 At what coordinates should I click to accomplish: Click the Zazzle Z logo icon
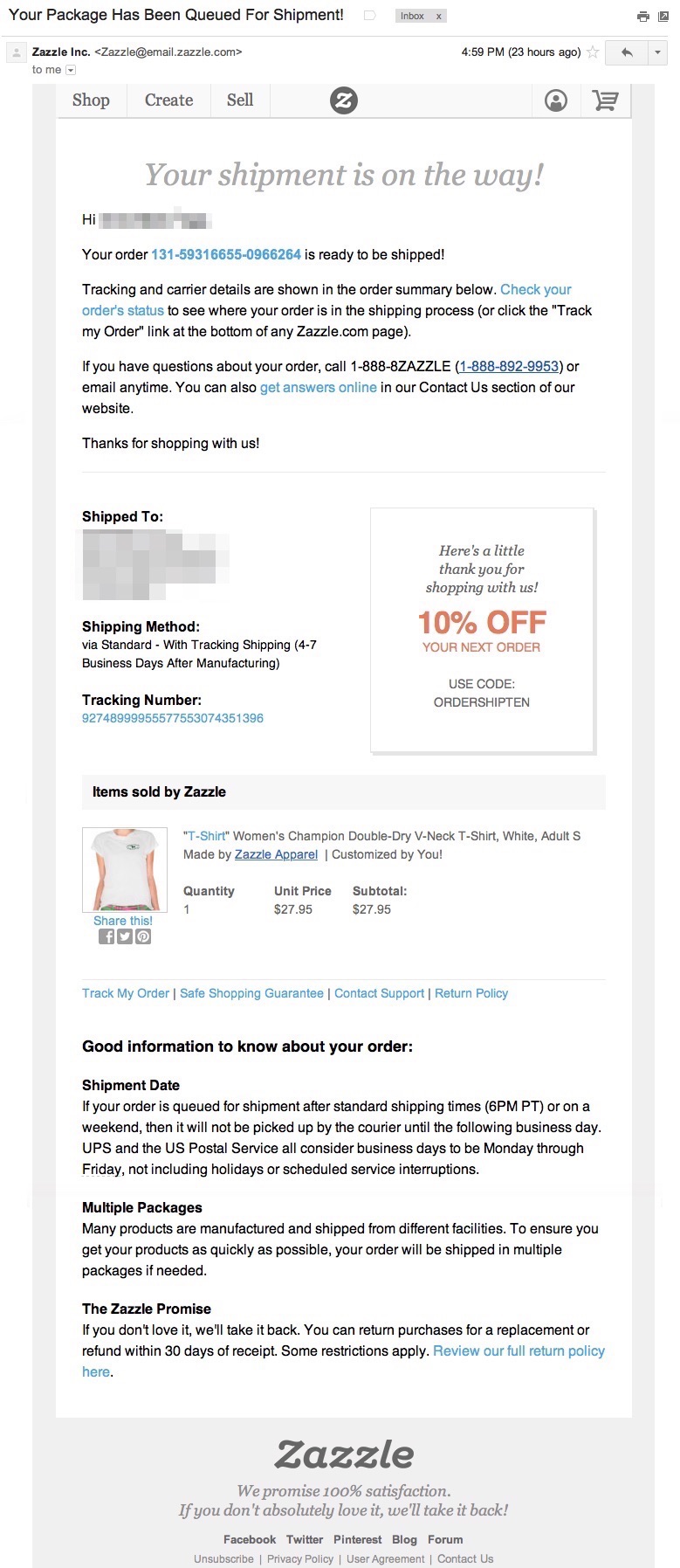point(344,100)
